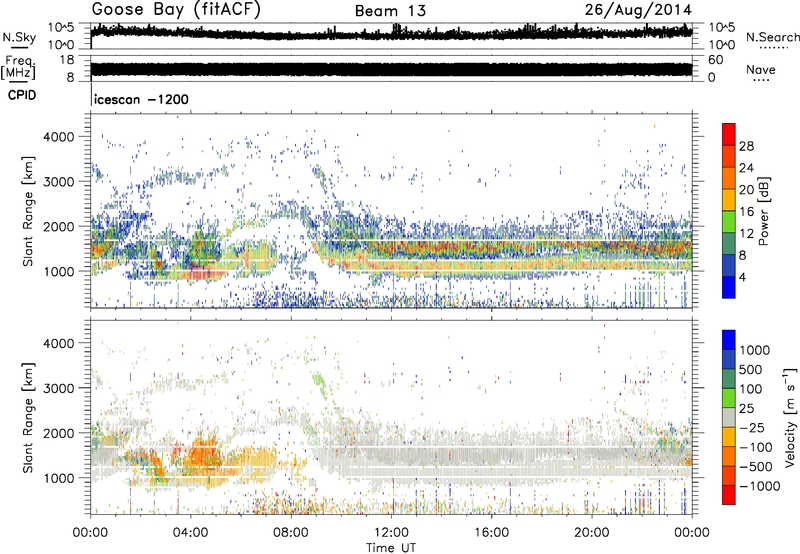Screen dimensions: 800x554
Task: Select the 'N.Search' legend label
Action: 772,37
